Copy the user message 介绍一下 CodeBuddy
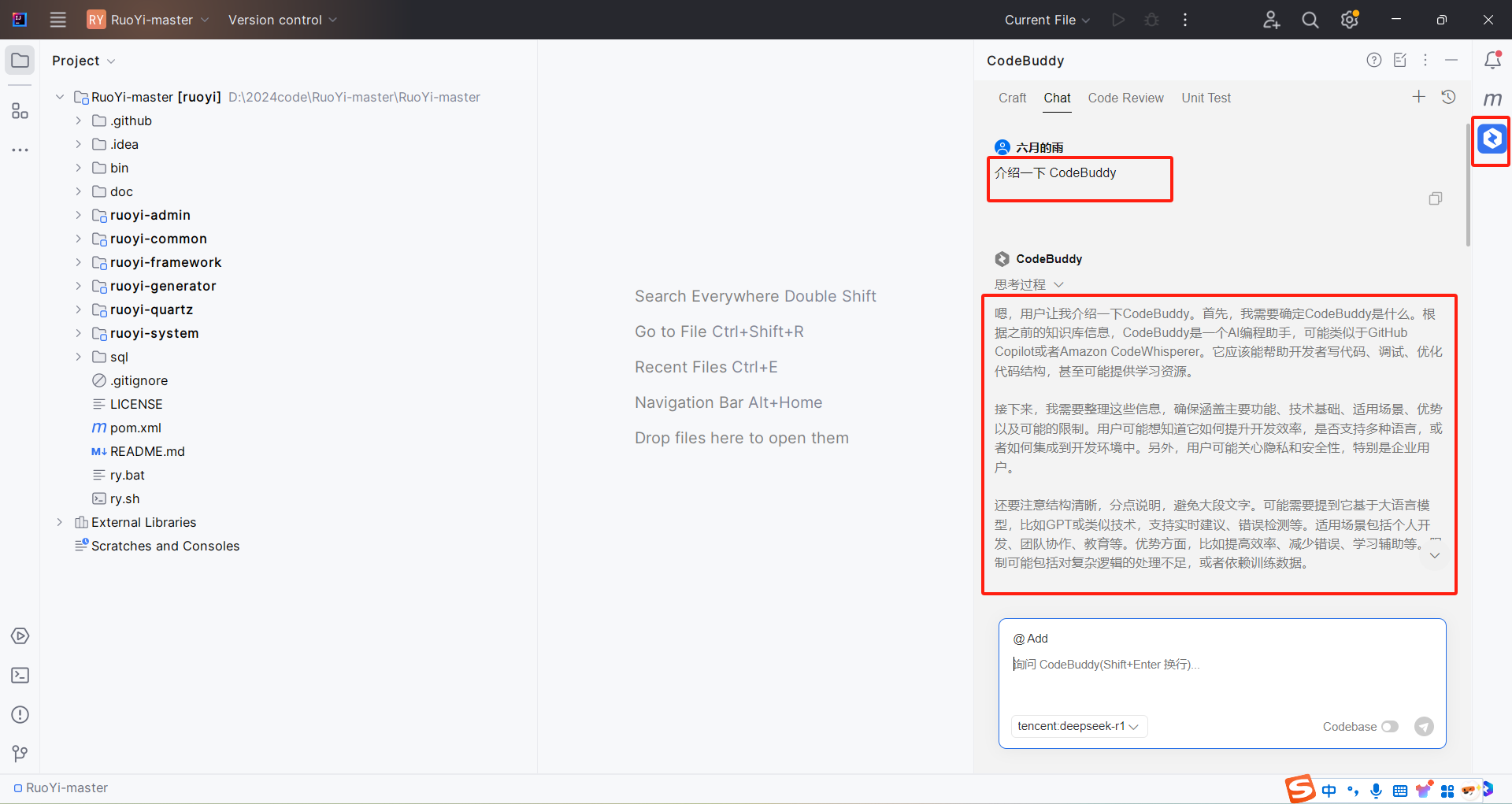Image resolution: width=1512 pixels, height=804 pixels. (x=1436, y=198)
